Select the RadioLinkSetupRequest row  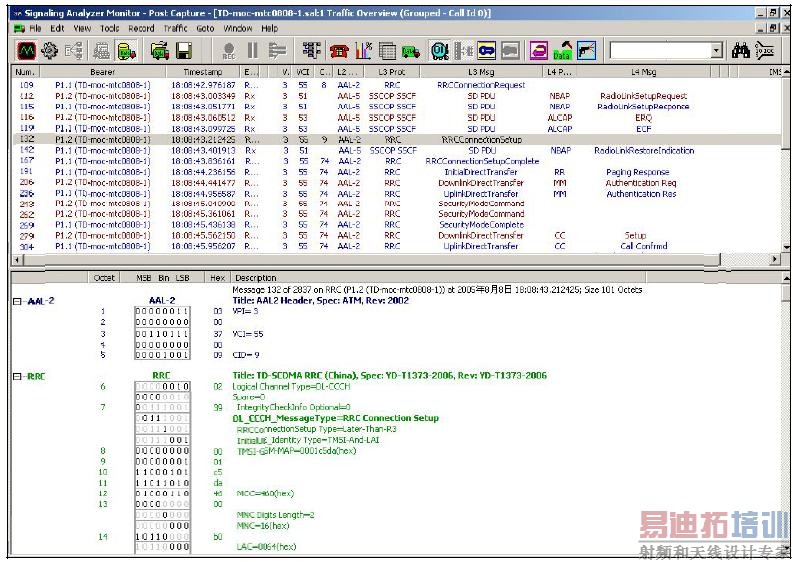(396, 96)
